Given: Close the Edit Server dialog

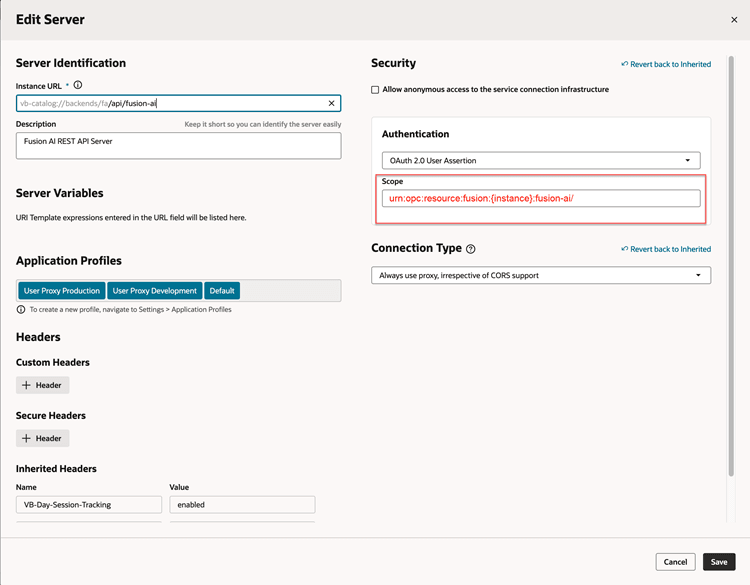Looking at the screenshot, I should click(734, 20).
